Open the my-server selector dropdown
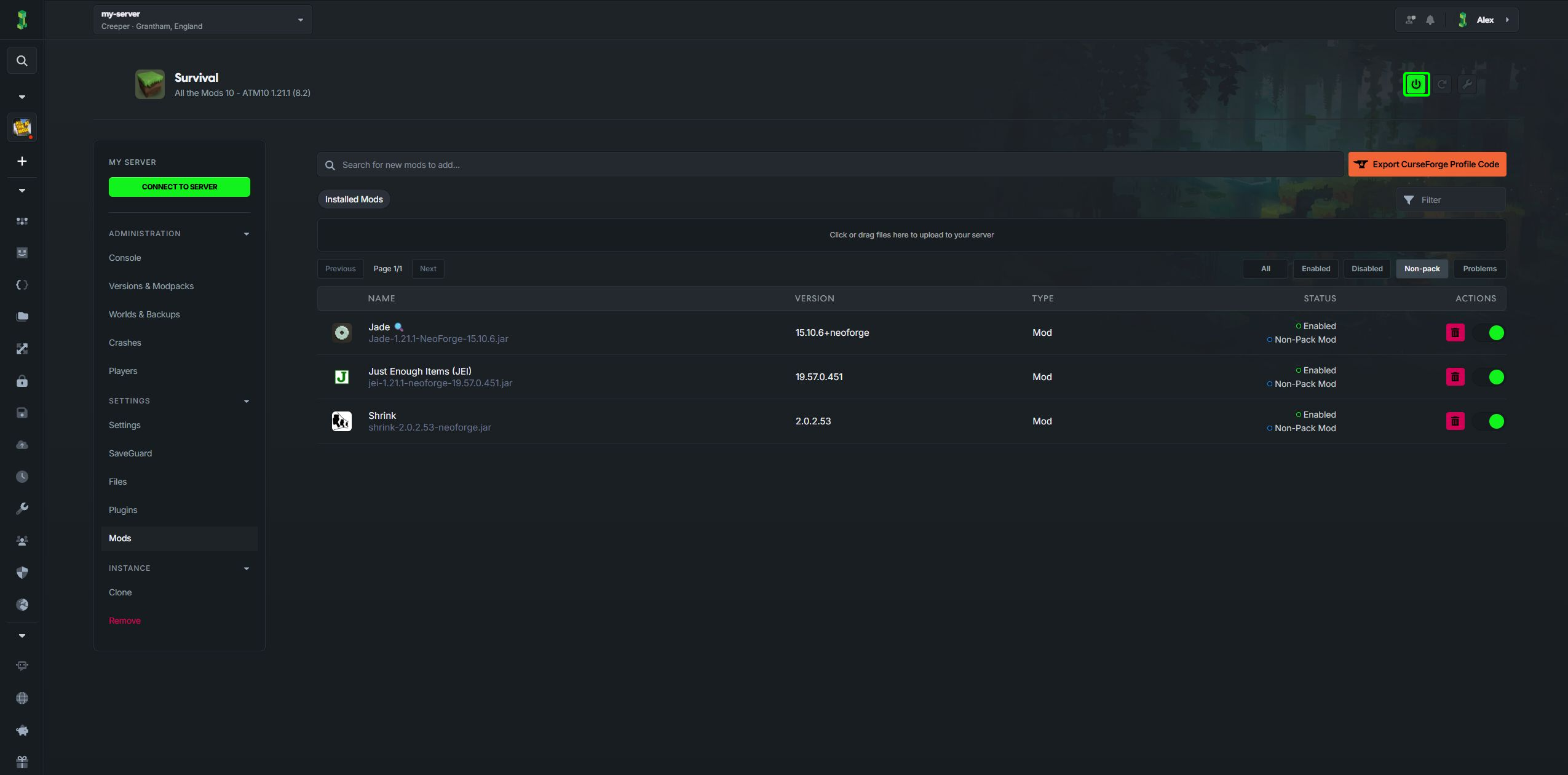 tap(203, 20)
